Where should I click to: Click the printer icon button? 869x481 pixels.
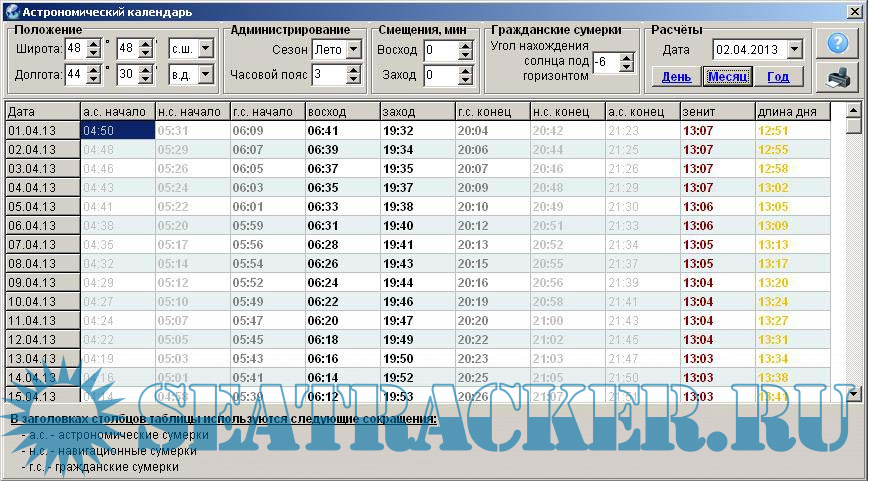837,77
